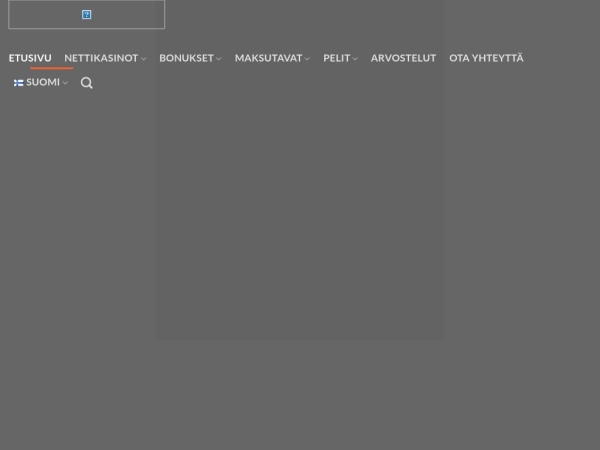The height and width of the screenshot is (450, 600).
Task: Expand the Bonukset dropdown chevron
Action: 218,59
